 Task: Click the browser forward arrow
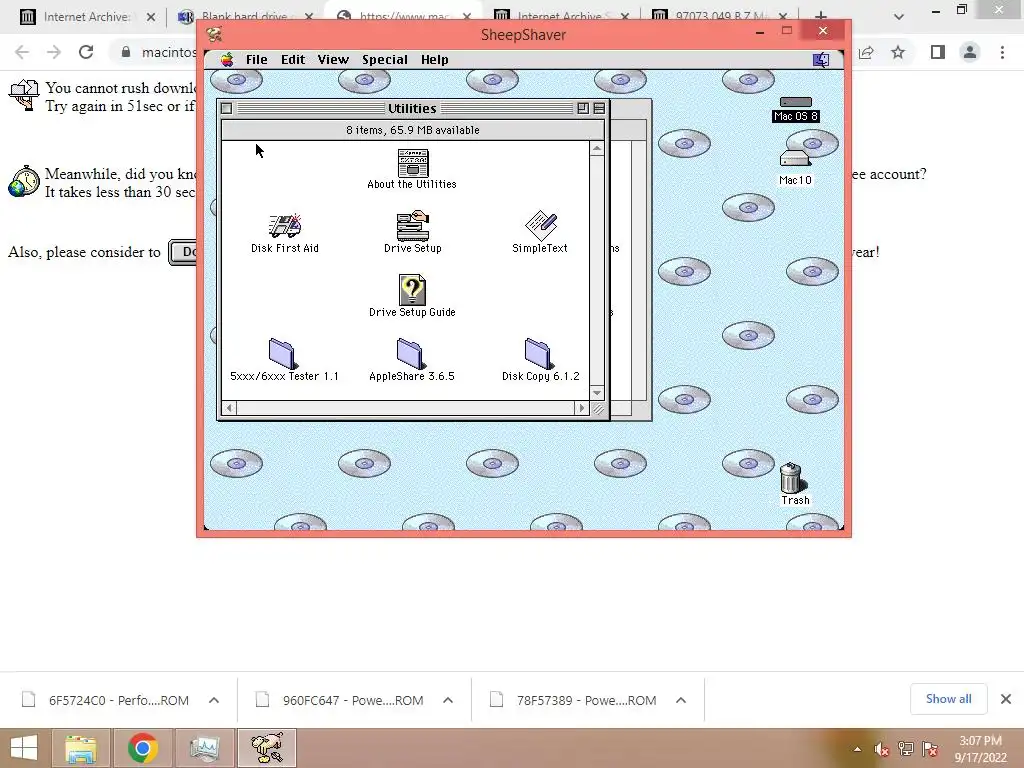[x=54, y=52]
